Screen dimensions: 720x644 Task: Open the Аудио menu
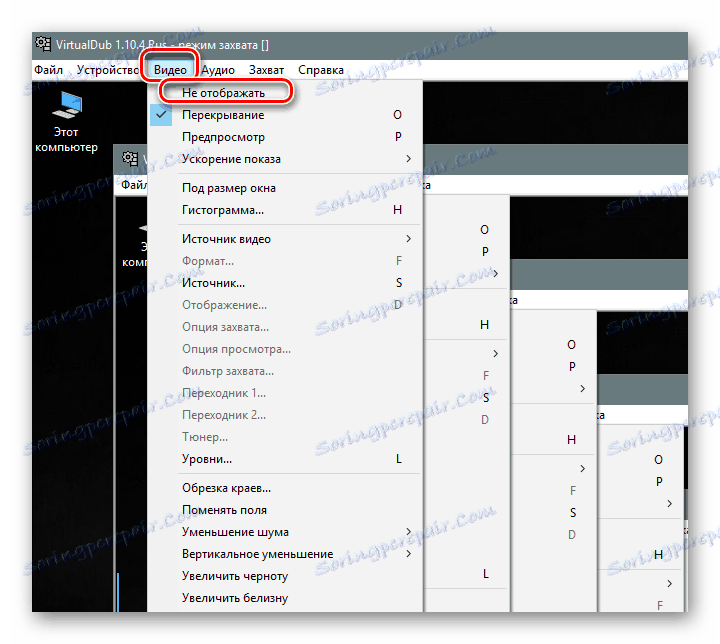coord(218,70)
